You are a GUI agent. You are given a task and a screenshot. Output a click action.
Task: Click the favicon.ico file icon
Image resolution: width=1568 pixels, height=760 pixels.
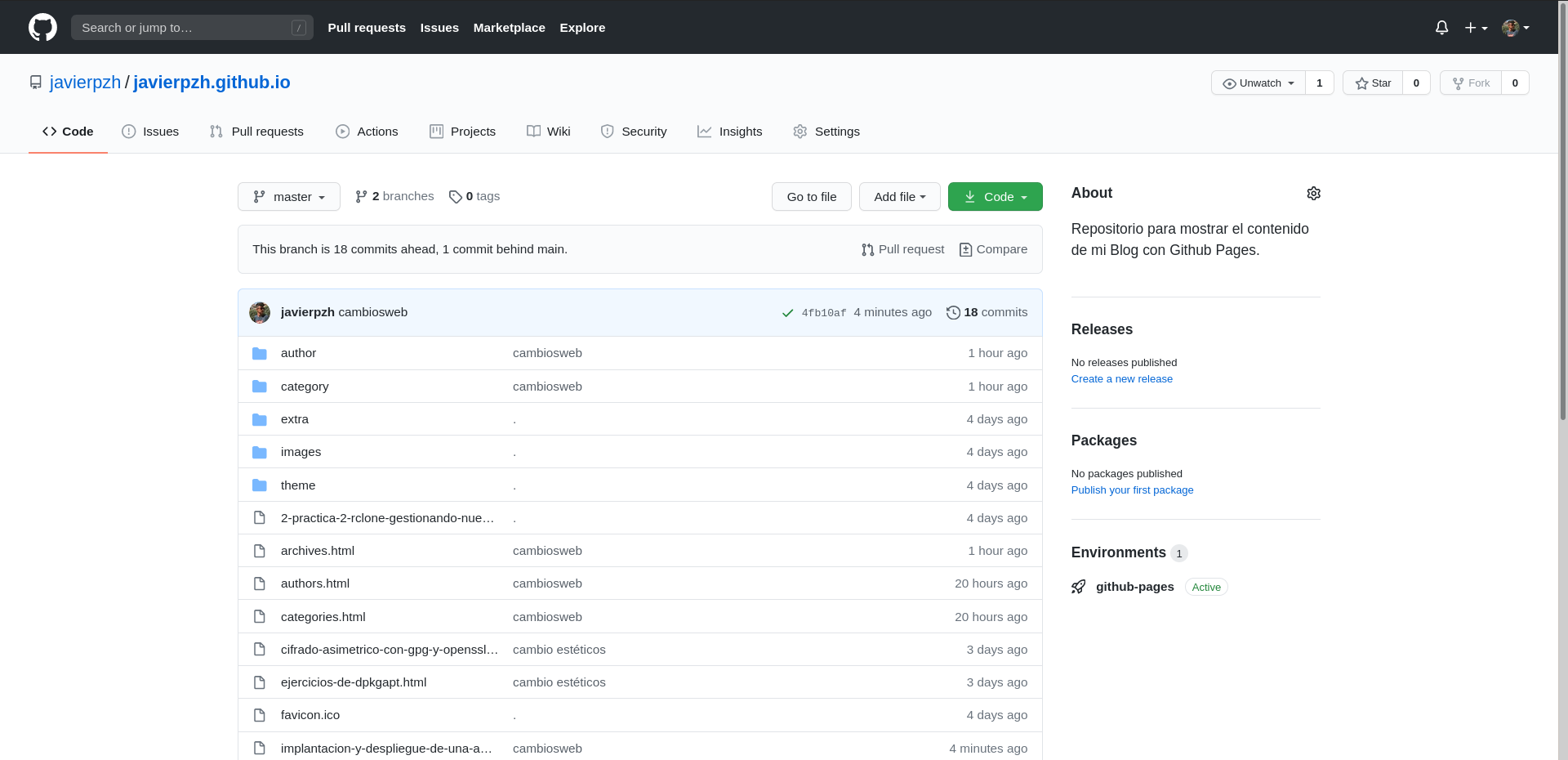(x=260, y=715)
